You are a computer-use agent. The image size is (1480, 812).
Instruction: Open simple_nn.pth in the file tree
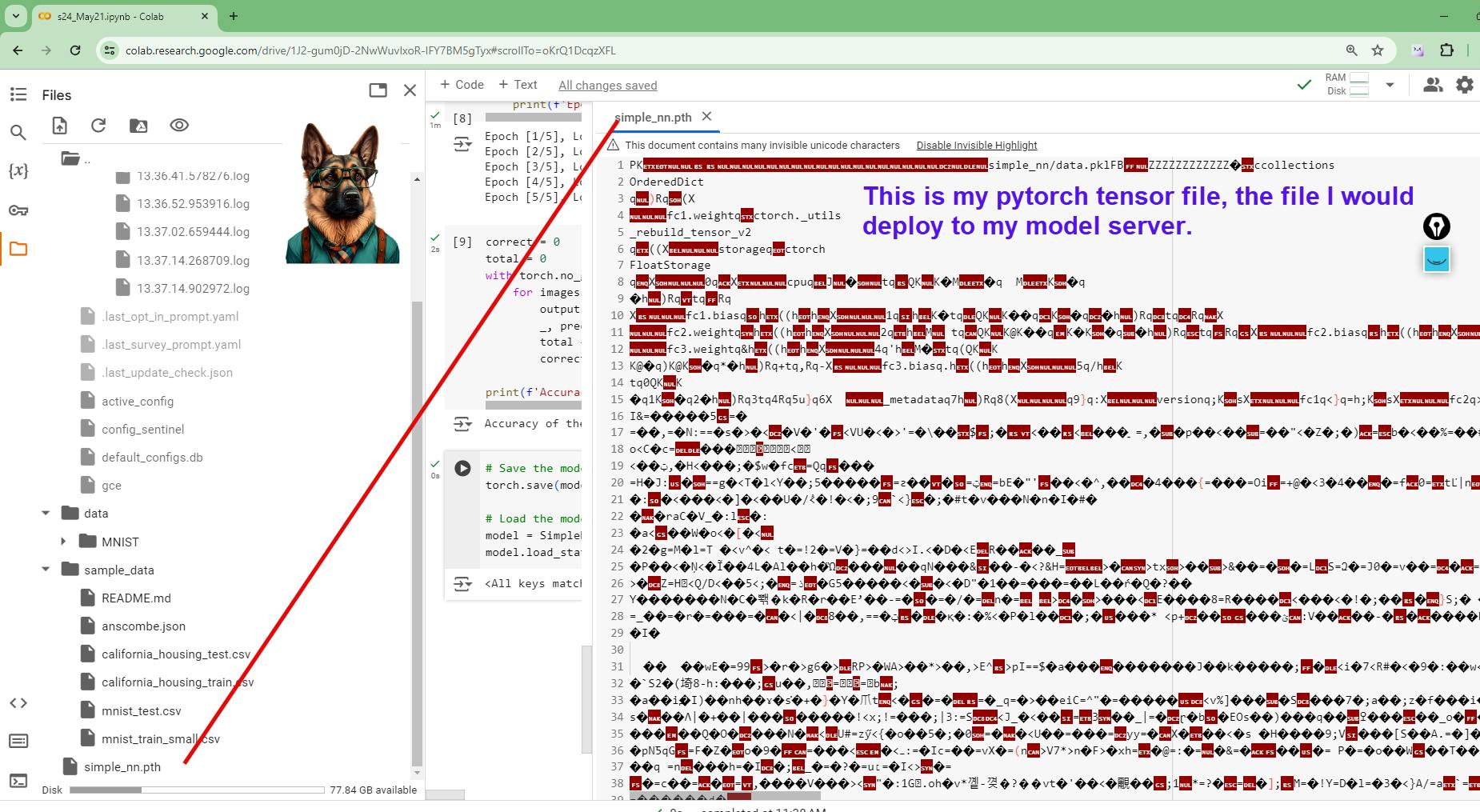click(x=122, y=766)
